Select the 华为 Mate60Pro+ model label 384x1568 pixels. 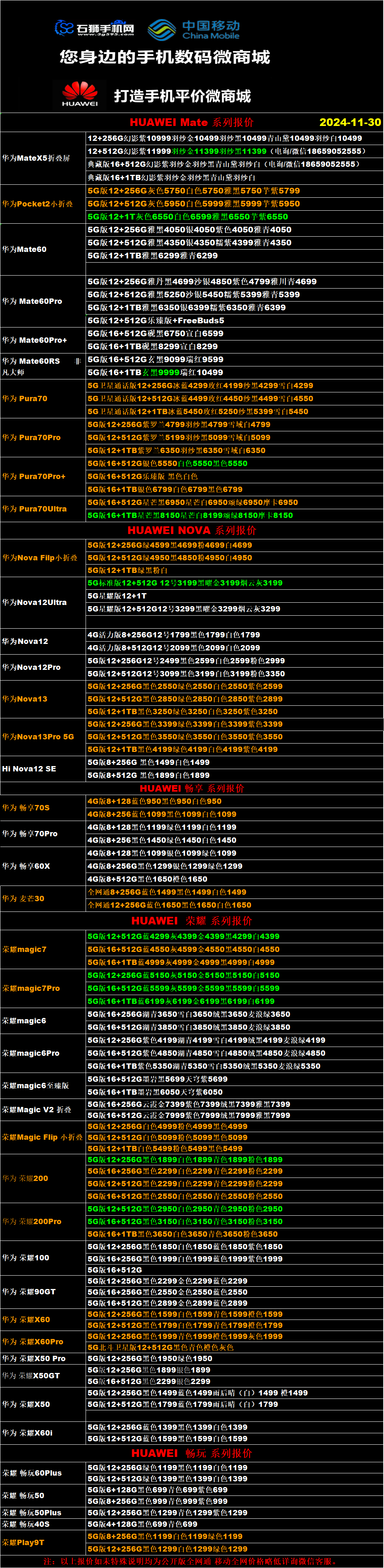pyautogui.click(x=35, y=340)
